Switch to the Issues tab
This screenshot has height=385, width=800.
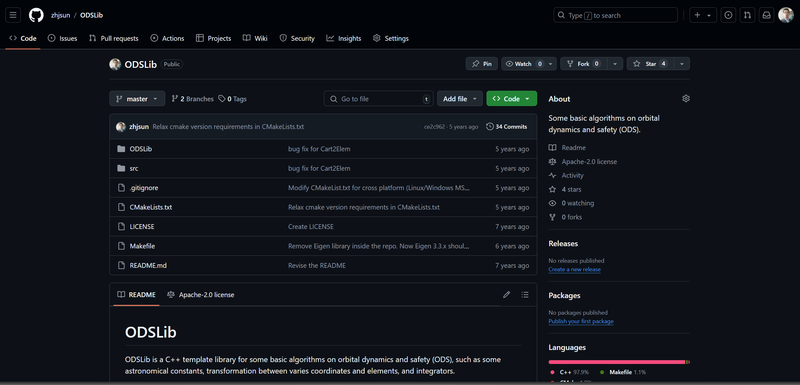[62, 38]
